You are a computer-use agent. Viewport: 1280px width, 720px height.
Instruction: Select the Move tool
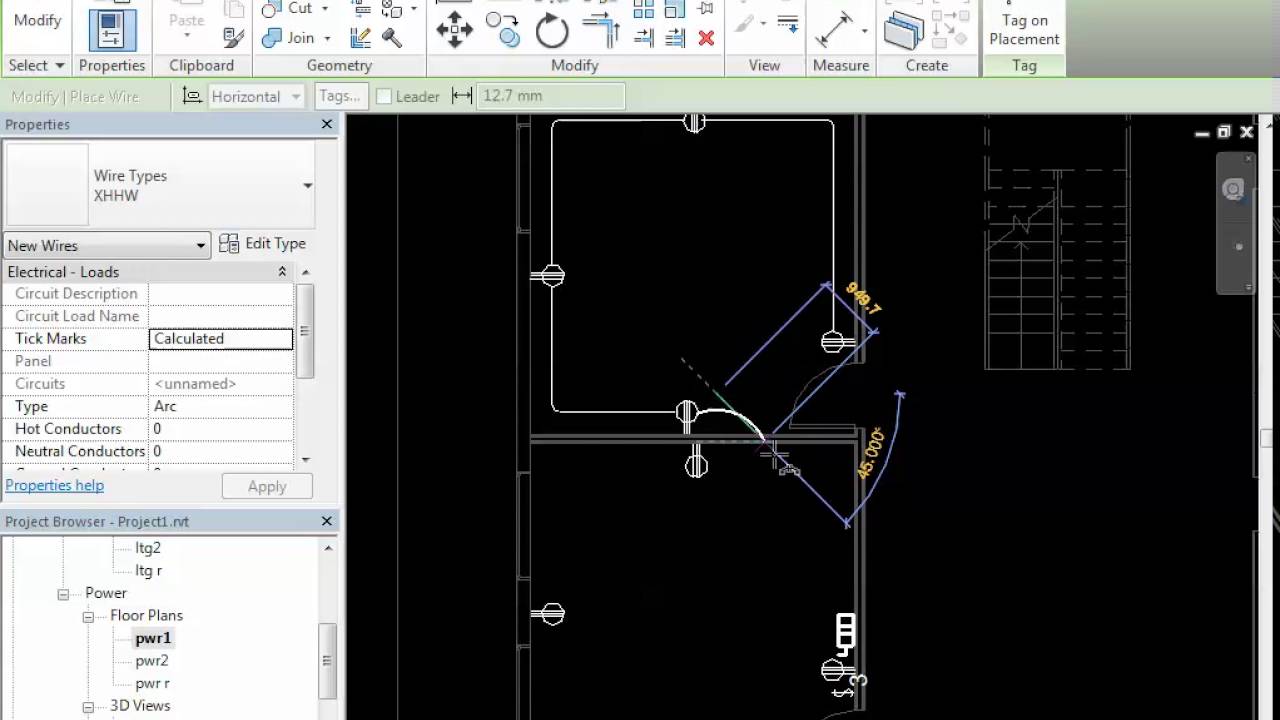click(455, 29)
